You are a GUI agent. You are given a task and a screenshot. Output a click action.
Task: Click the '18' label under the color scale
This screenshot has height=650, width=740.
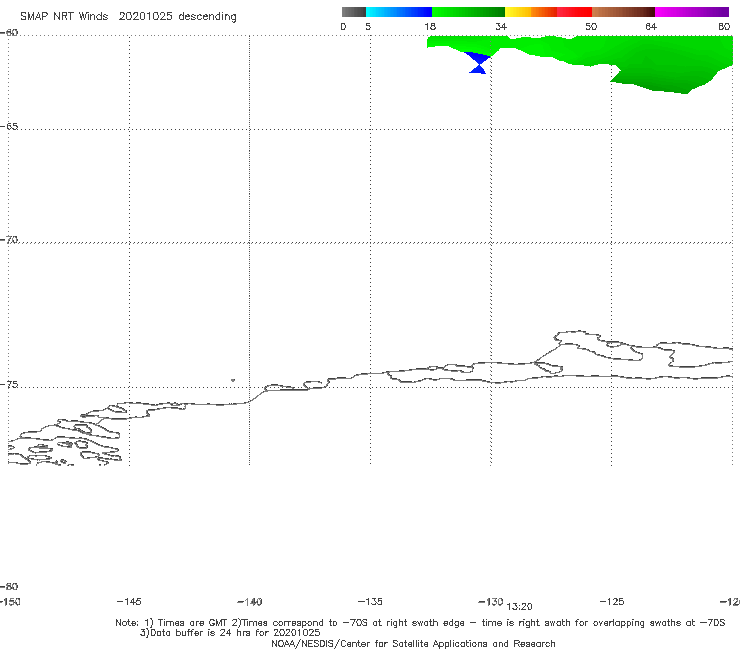click(x=430, y=27)
